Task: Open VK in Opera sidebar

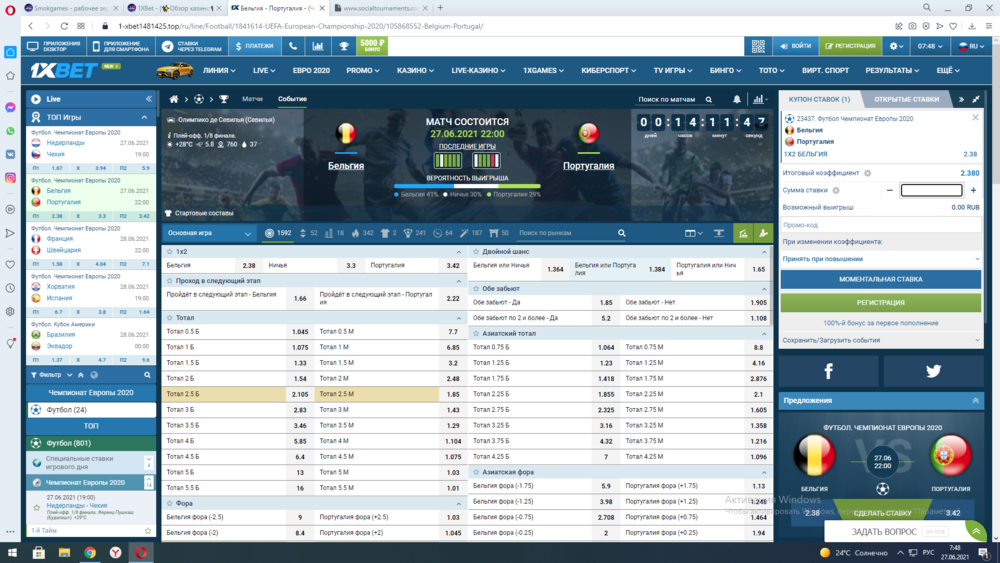Action: [x=10, y=154]
